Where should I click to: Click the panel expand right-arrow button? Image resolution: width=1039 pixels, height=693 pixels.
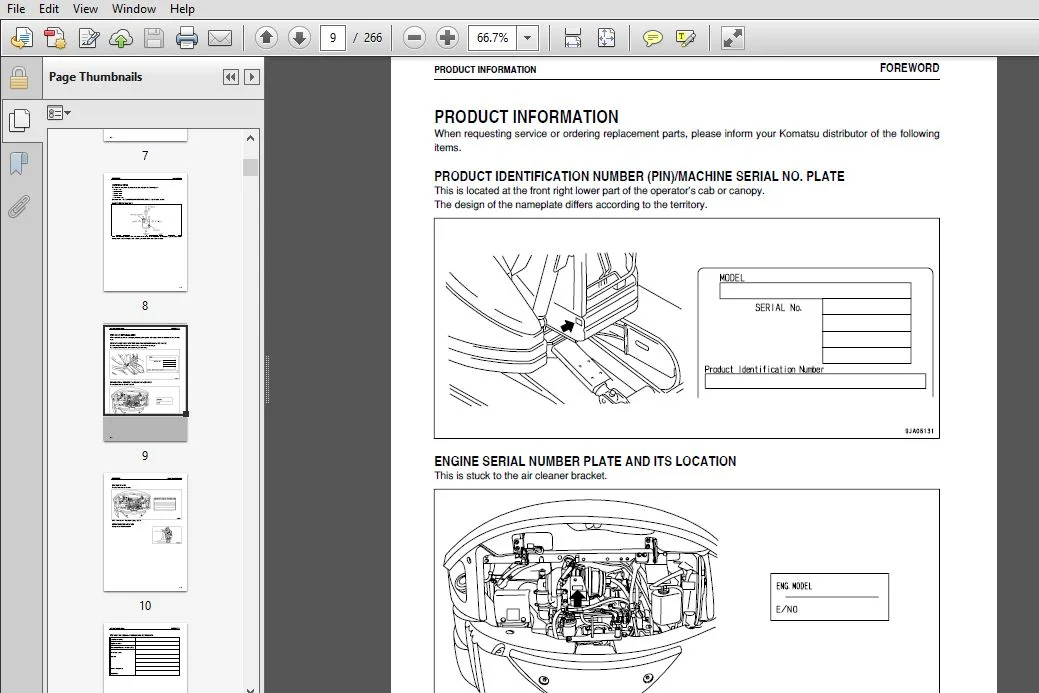(252, 77)
